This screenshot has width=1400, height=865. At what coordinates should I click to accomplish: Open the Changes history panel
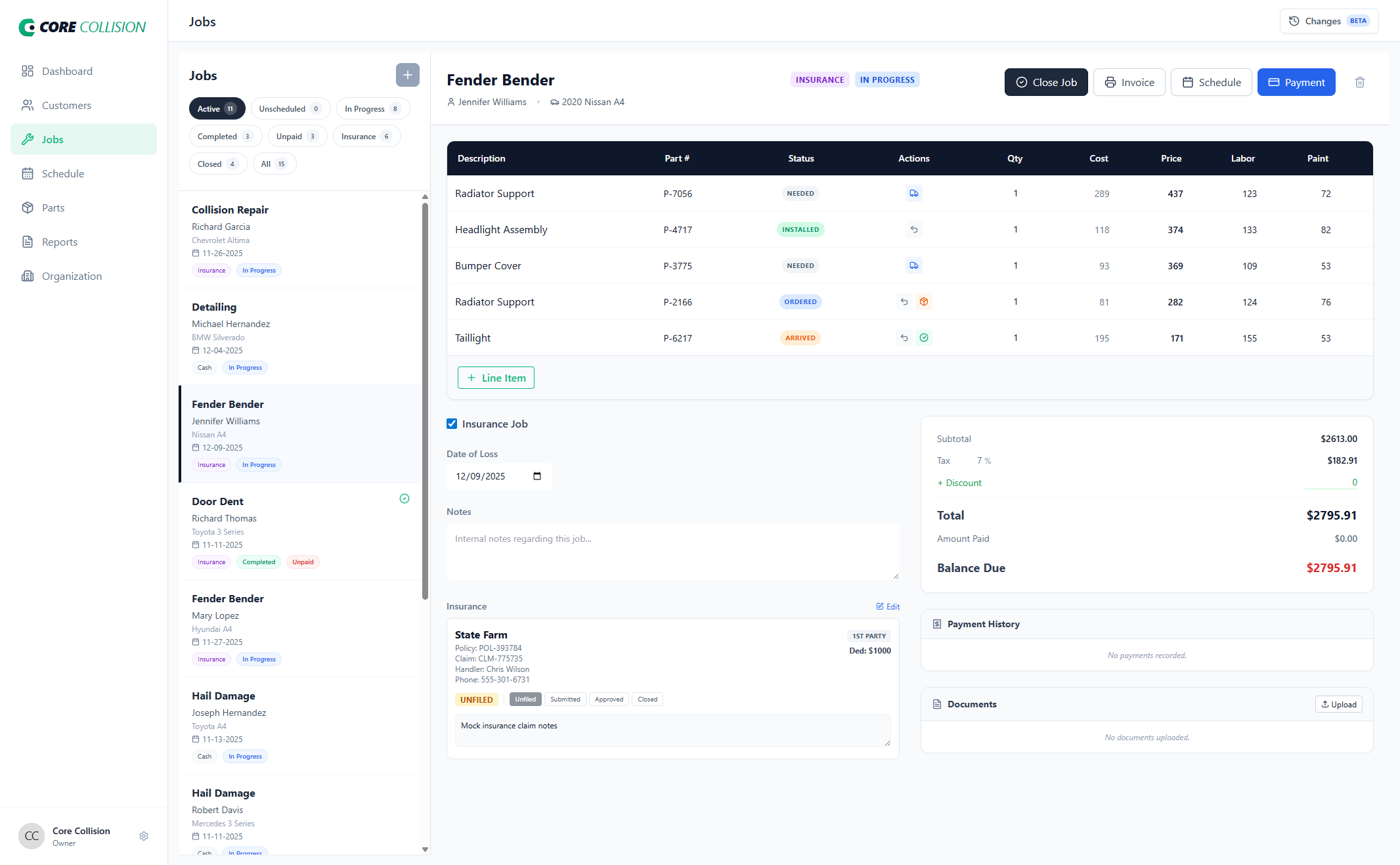pyautogui.click(x=1328, y=20)
